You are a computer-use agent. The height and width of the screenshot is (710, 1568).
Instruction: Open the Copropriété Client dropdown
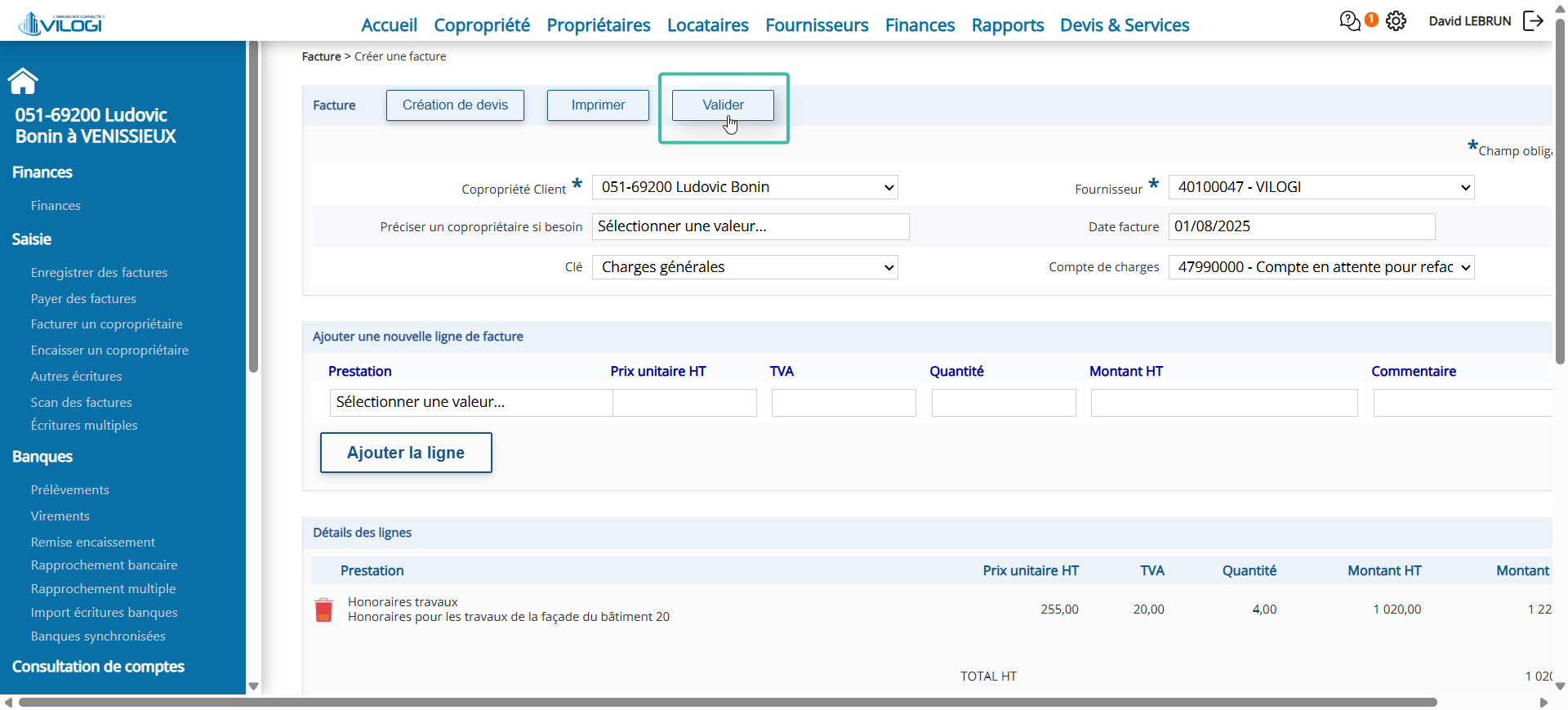745,187
